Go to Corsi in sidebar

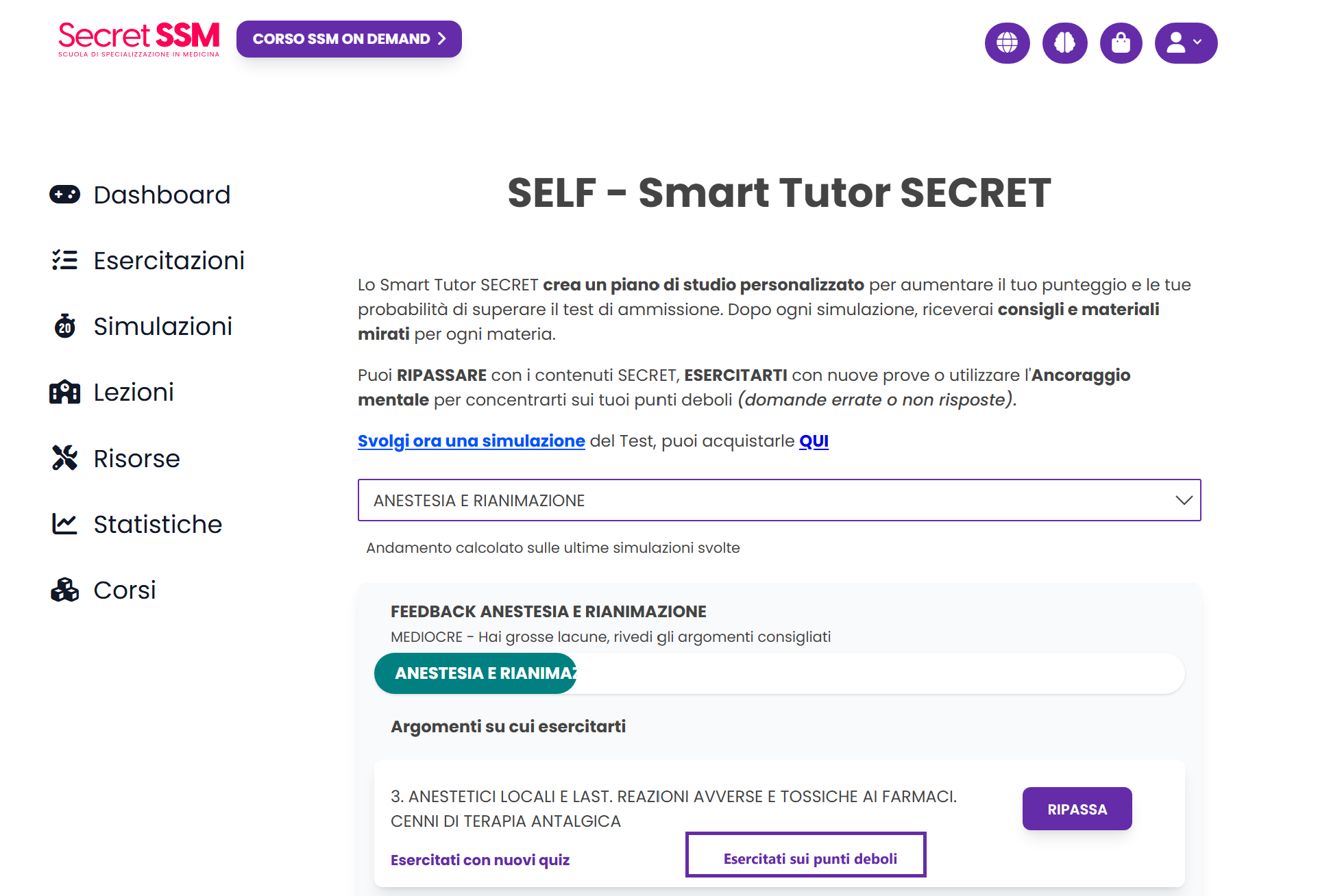point(124,590)
